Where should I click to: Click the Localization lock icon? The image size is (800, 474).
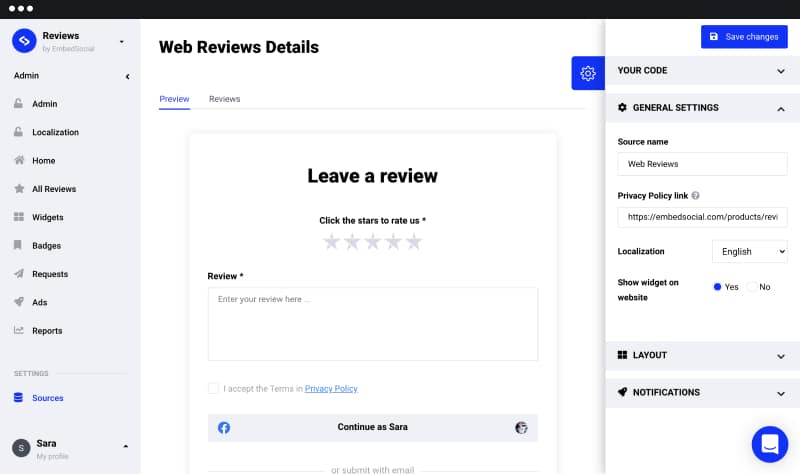(x=18, y=132)
